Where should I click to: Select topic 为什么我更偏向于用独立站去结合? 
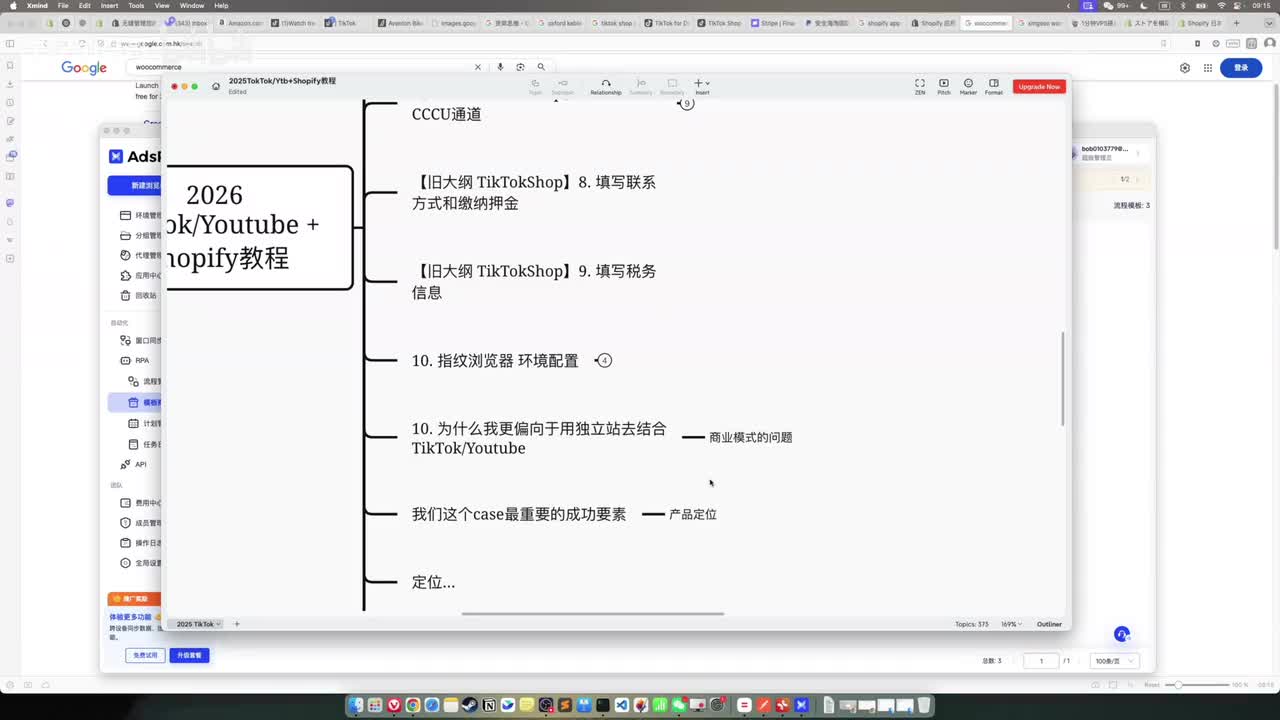539,438
